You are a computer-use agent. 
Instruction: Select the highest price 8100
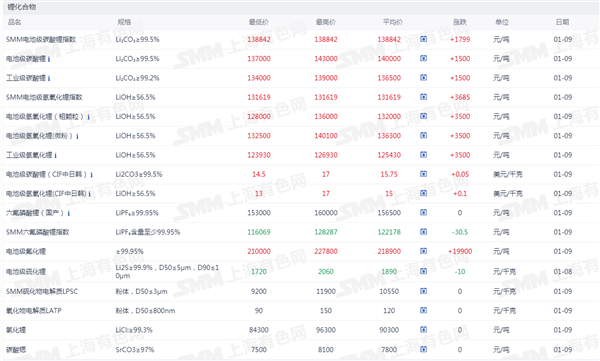click(x=326, y=350)
